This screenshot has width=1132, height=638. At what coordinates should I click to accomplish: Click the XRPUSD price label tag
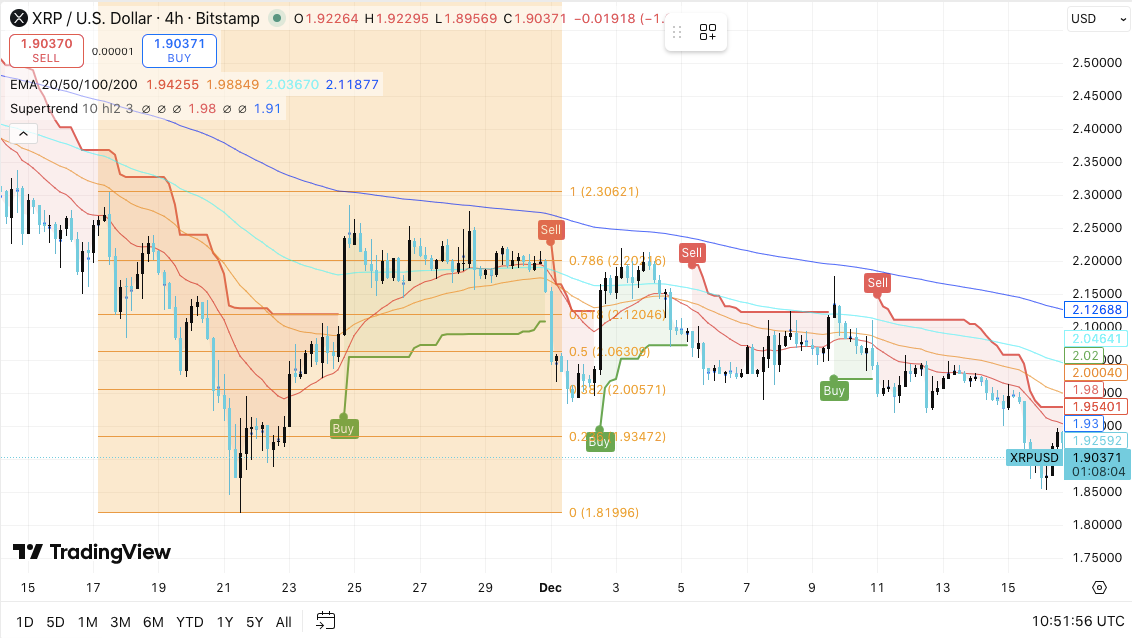coord(1032,458)
